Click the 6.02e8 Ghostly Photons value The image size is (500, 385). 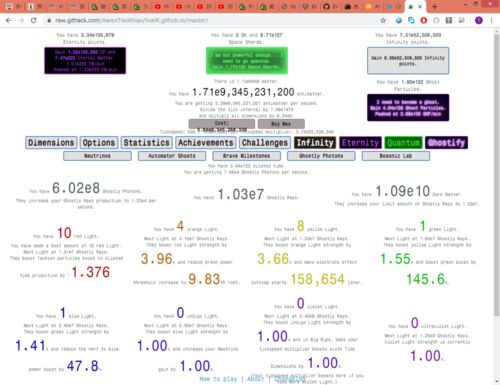(76, 188)
